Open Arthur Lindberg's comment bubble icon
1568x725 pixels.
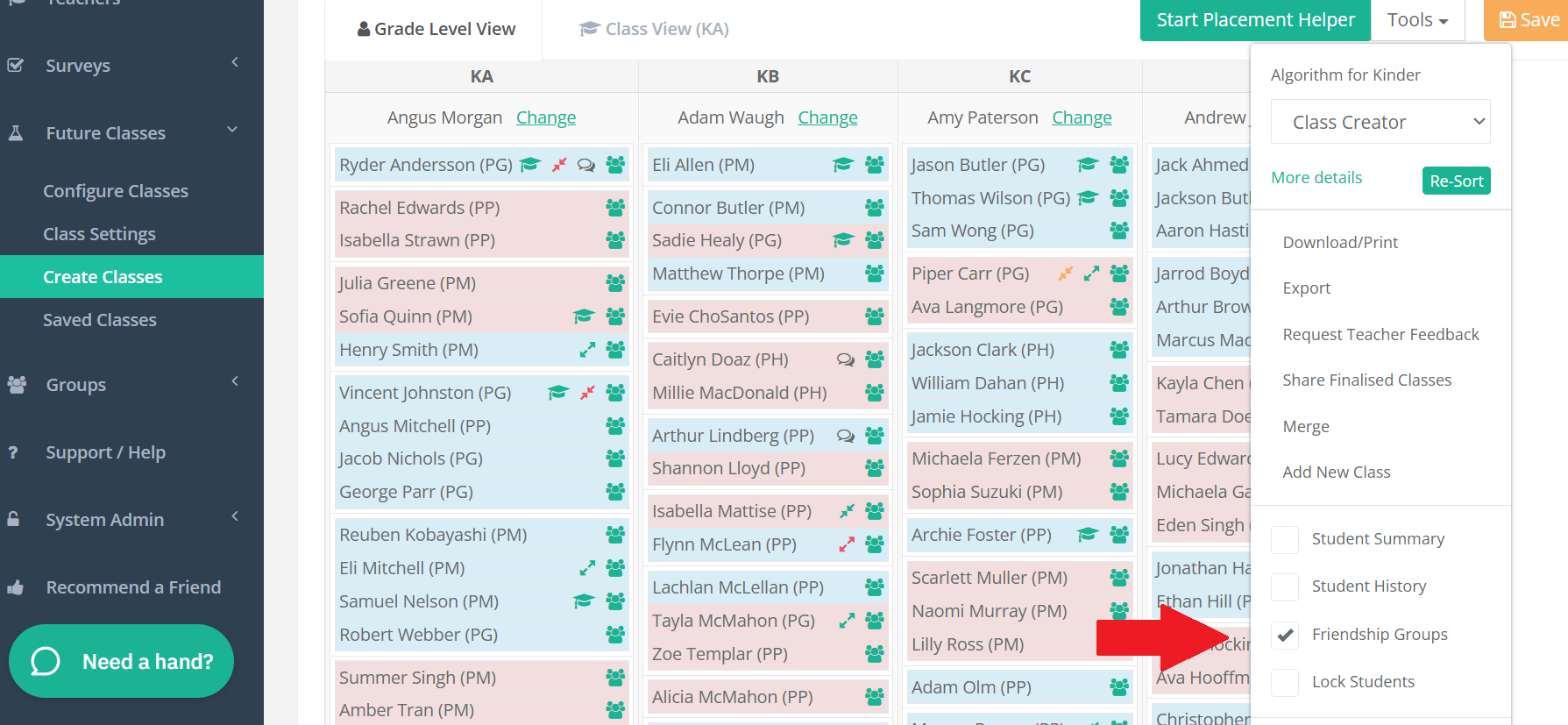click(846, 436)
